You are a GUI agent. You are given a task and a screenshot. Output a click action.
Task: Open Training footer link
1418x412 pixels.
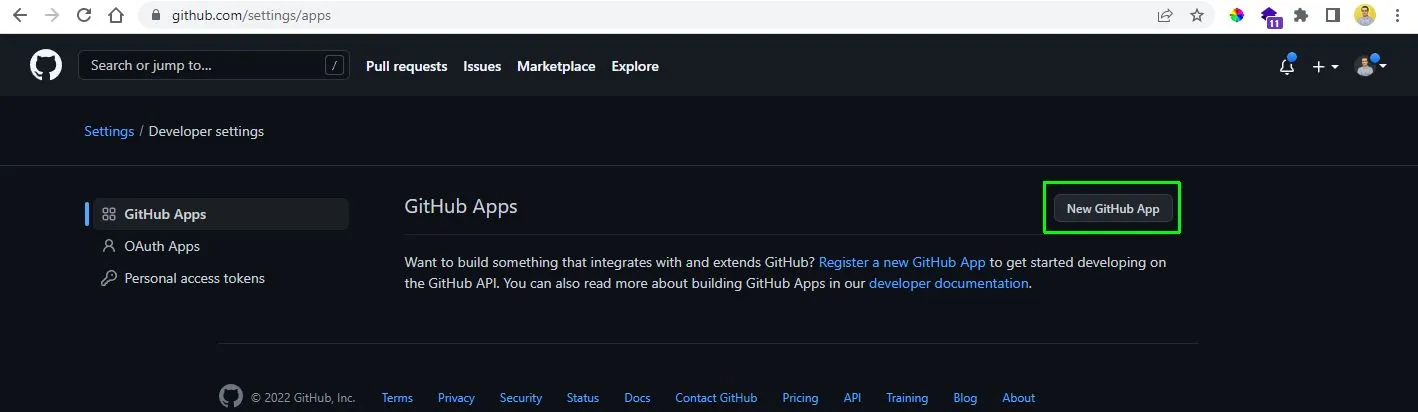[907, 398]
